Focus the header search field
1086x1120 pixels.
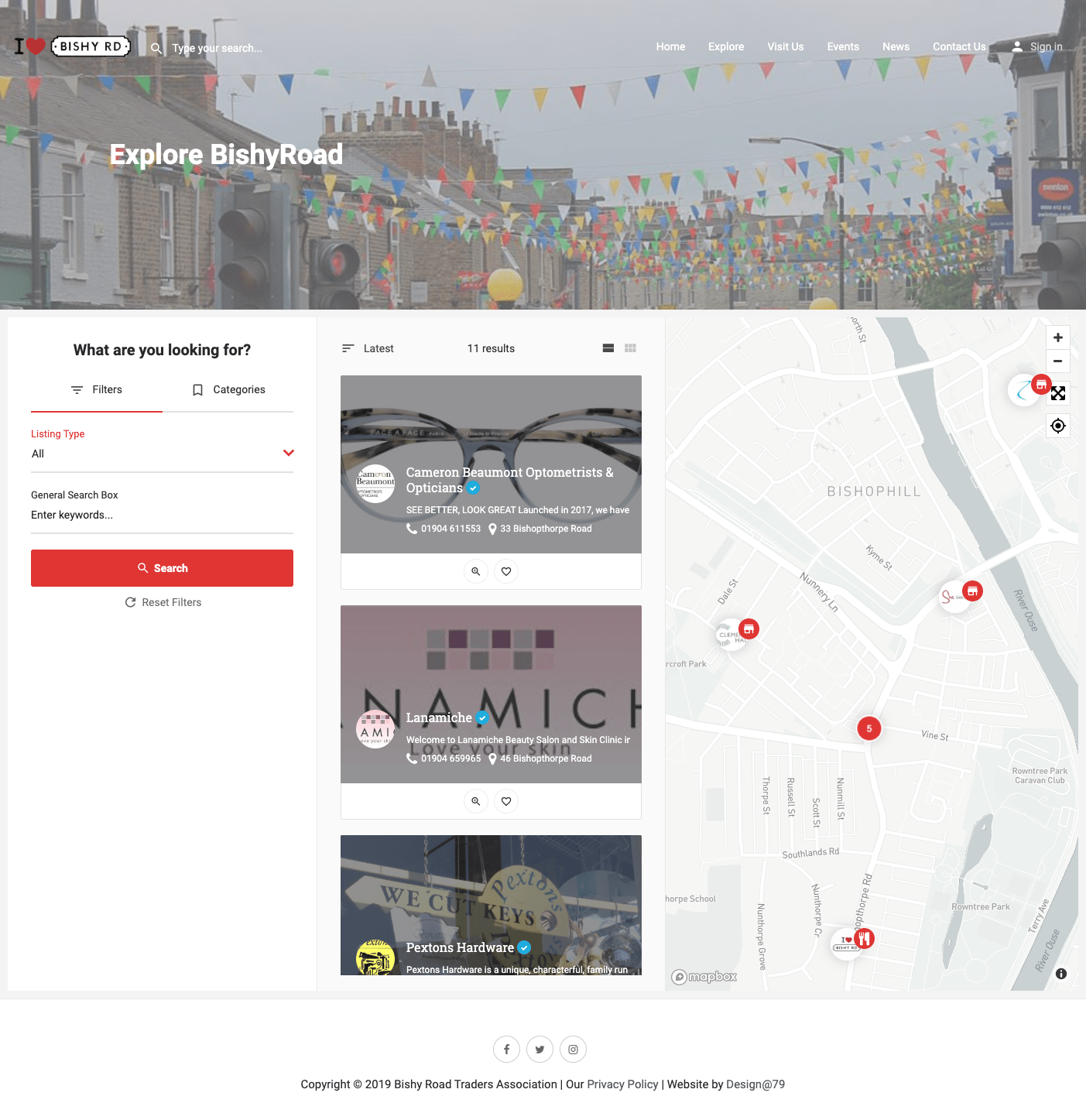click(218, 48)
